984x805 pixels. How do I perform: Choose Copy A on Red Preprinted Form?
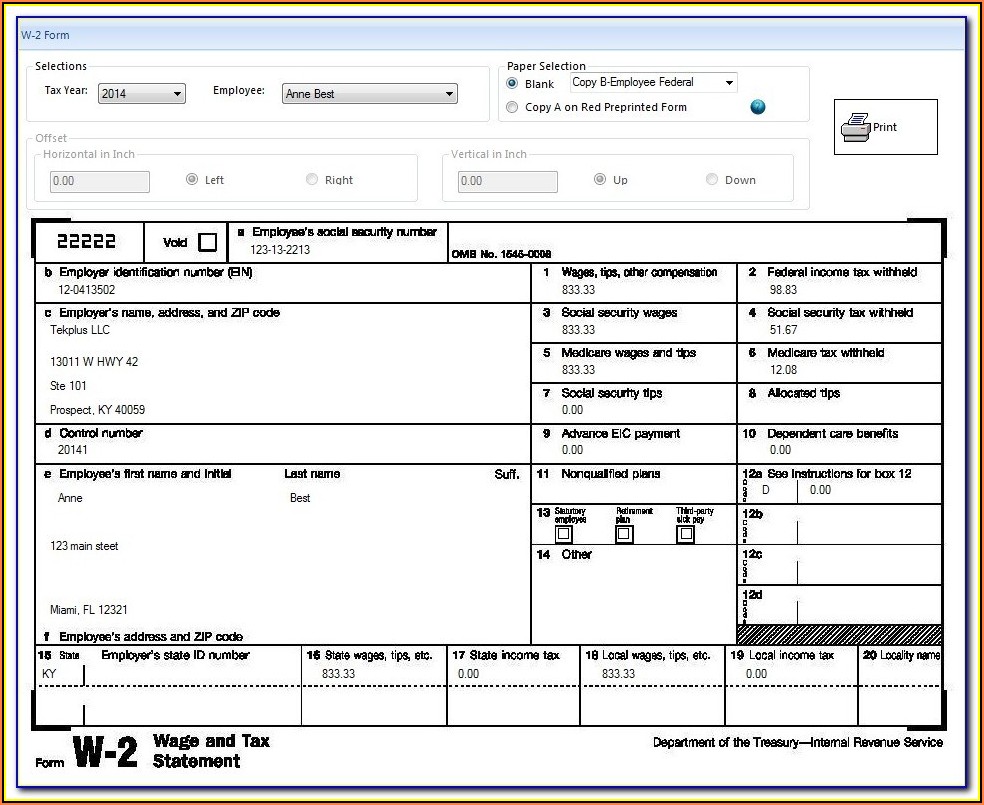[513, 107]
